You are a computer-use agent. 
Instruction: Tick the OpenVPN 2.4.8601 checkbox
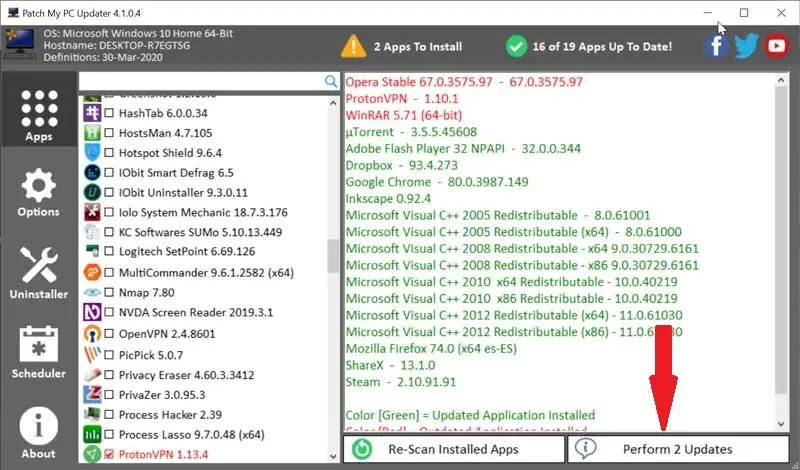point(109,334)
